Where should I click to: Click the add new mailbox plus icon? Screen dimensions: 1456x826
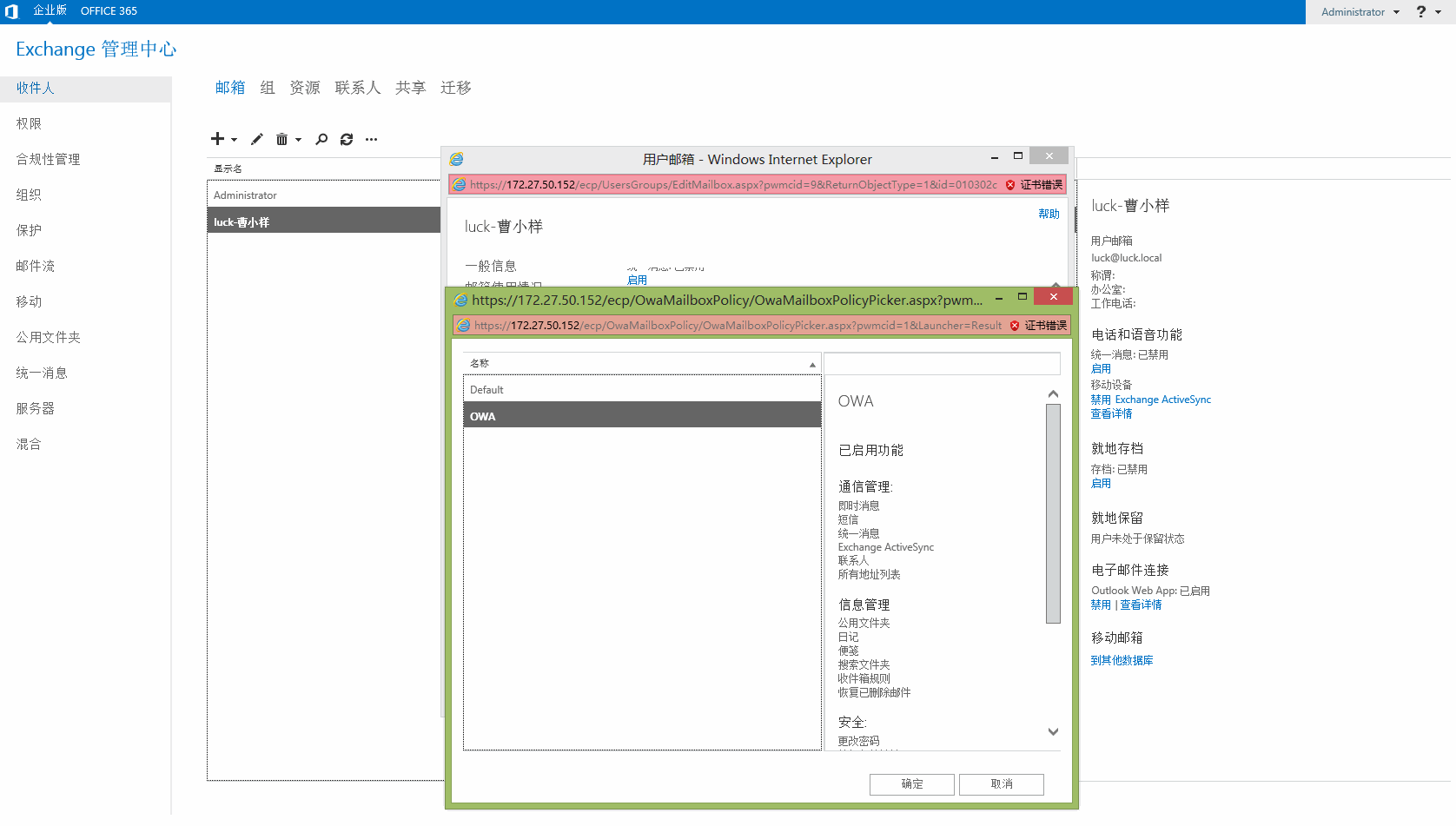pos(217,139)
